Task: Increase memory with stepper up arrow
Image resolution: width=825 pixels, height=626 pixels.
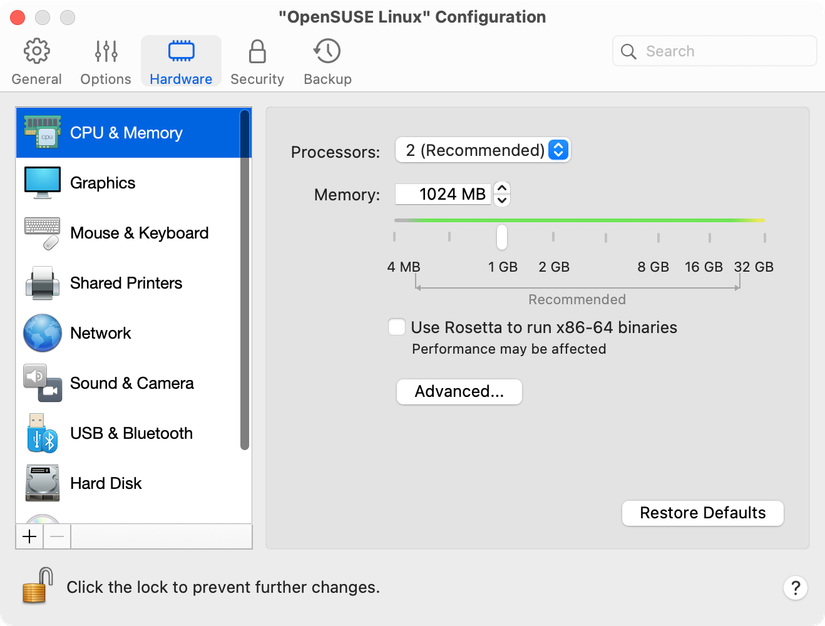Action: click(x=502, y=188)
